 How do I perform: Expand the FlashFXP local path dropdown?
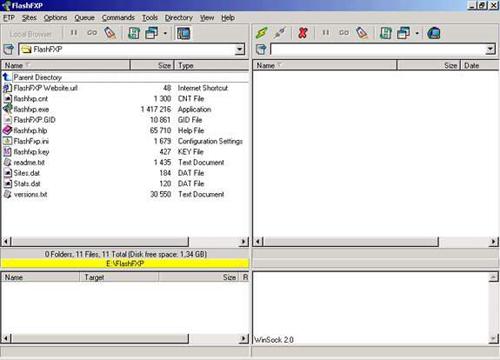[x=239, y=50]
